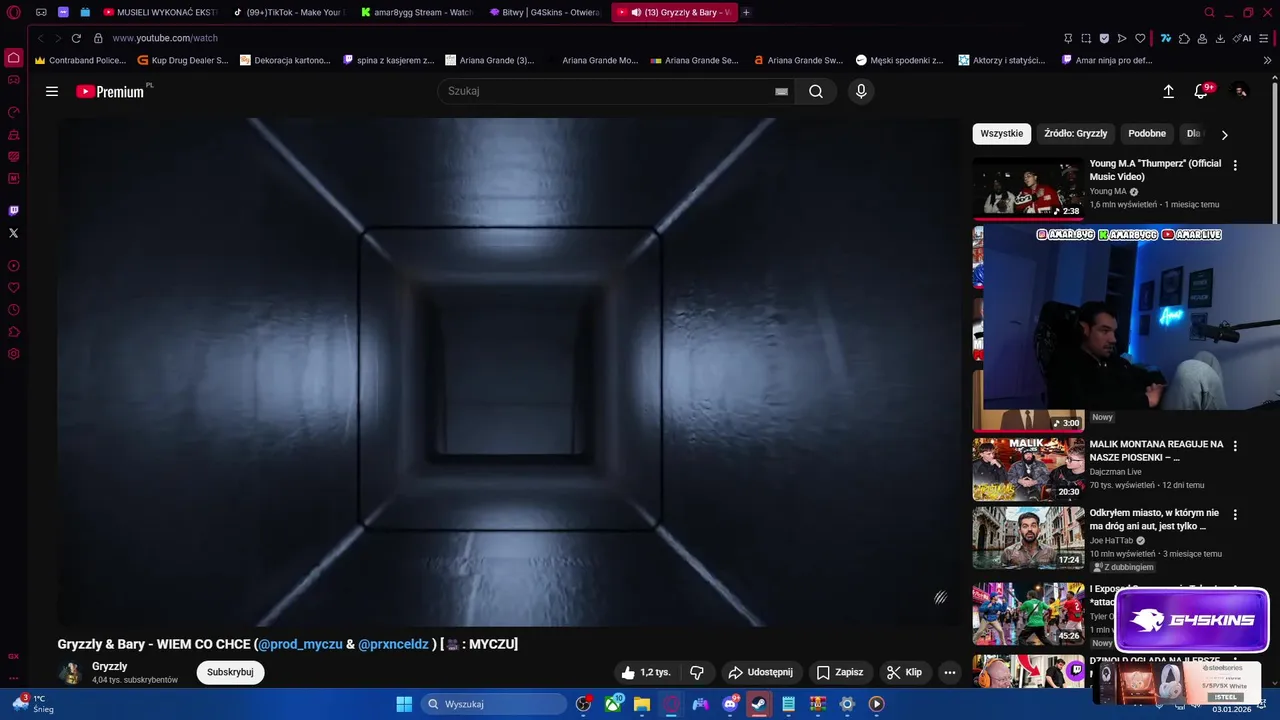Open Opera extensions puzzle icon
Viewport: 1280px width, 720px height.
[1184, 38]
